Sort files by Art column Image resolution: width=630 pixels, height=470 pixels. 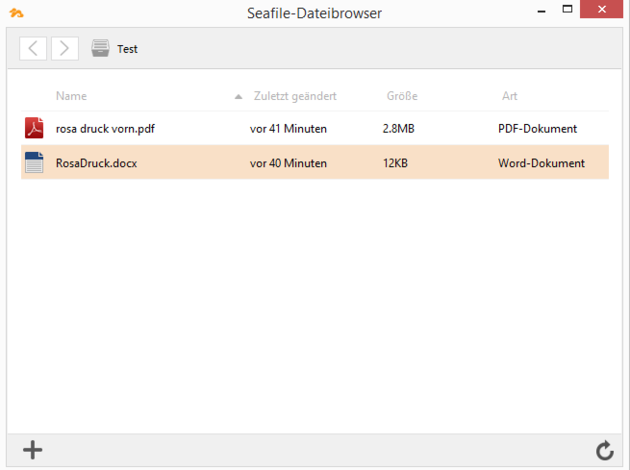(x=510, y=96)
